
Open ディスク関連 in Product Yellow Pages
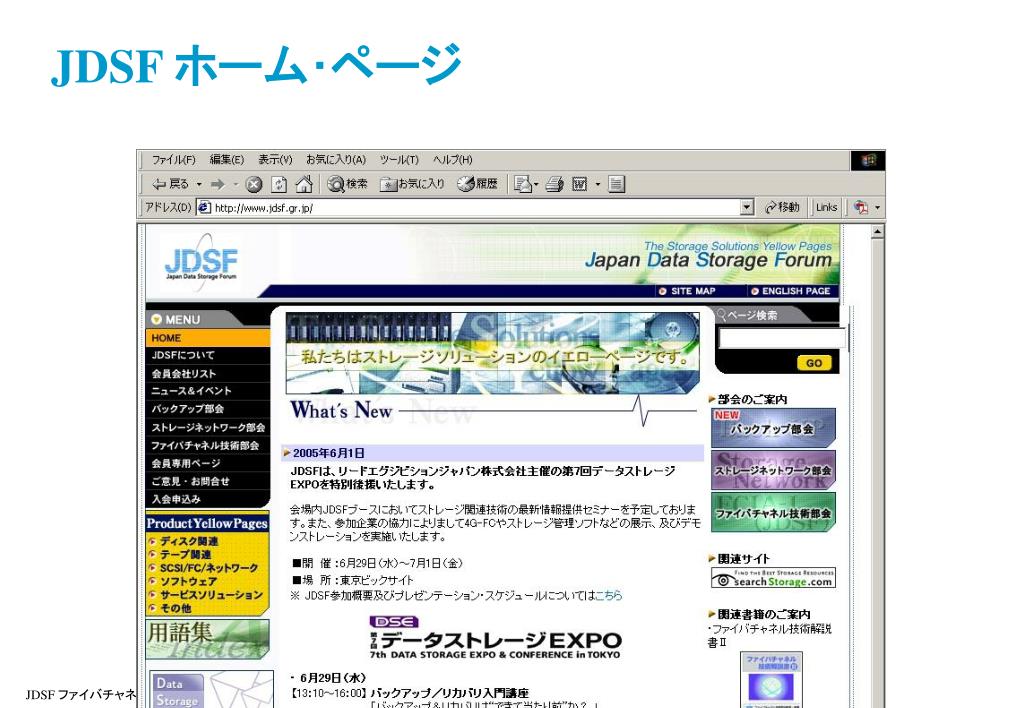coord(189,541)
